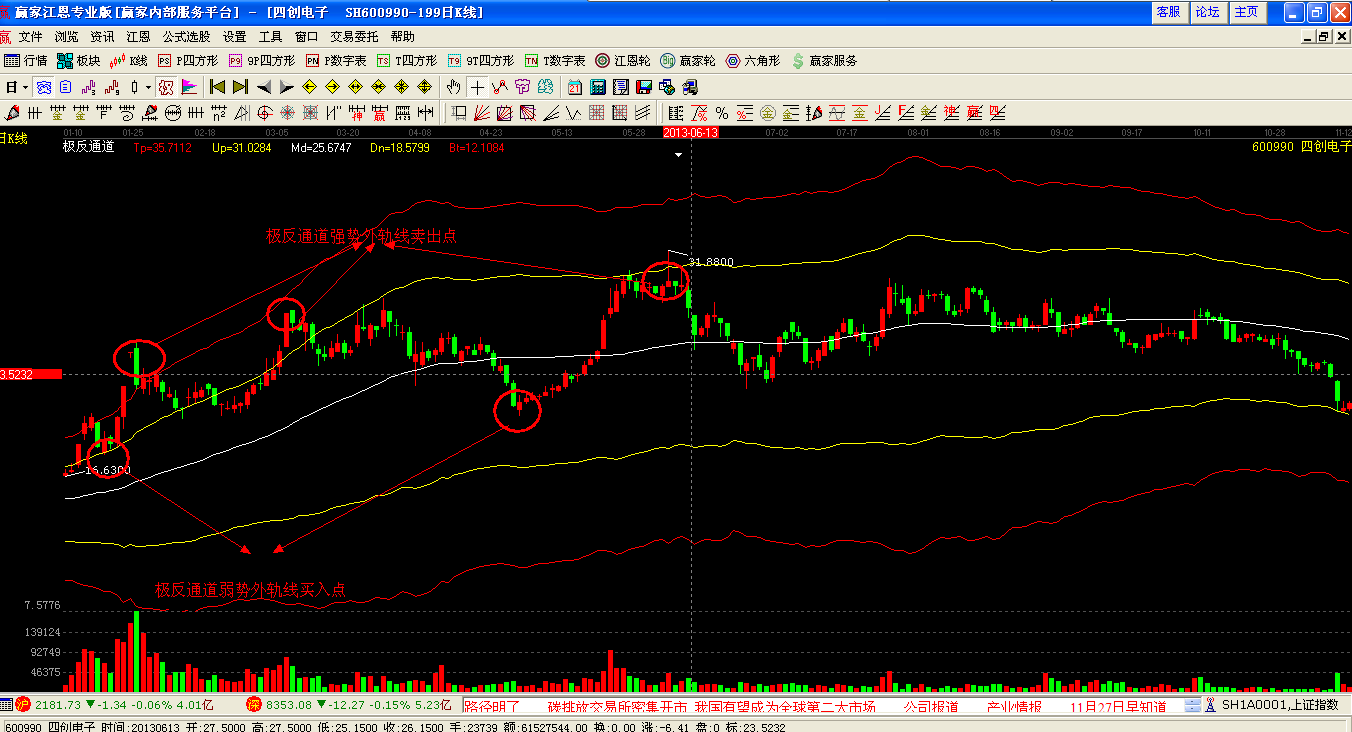Open the 交易委托 trade order menu
The width and height of the screenshot is (1352, 732).
pyautogui.click(x=355, y=36)
